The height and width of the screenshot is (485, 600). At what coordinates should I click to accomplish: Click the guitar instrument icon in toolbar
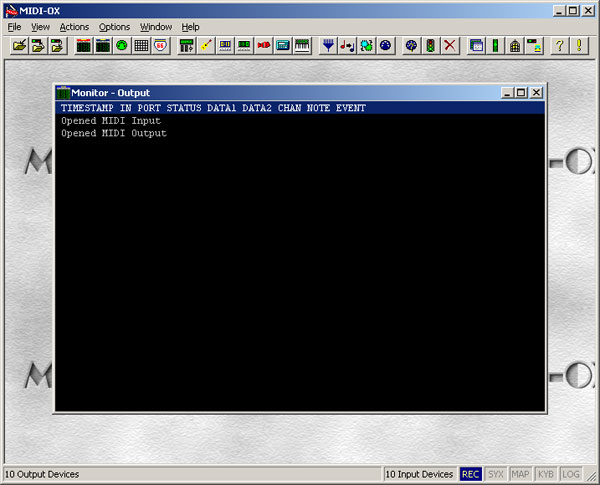pos(206,46)
